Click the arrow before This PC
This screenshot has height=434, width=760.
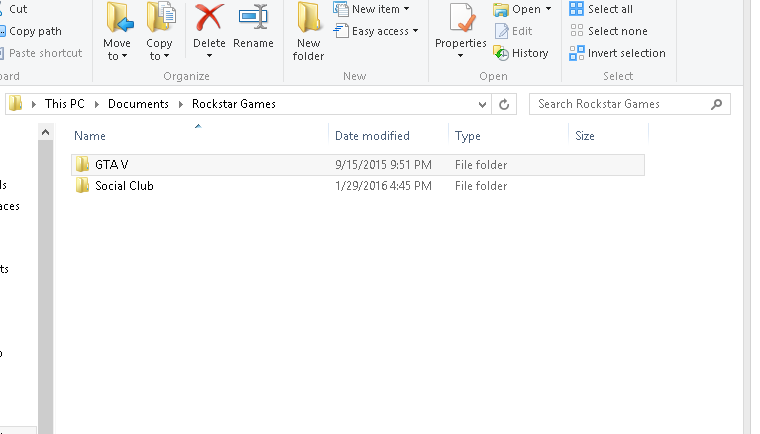coord(33,104)
